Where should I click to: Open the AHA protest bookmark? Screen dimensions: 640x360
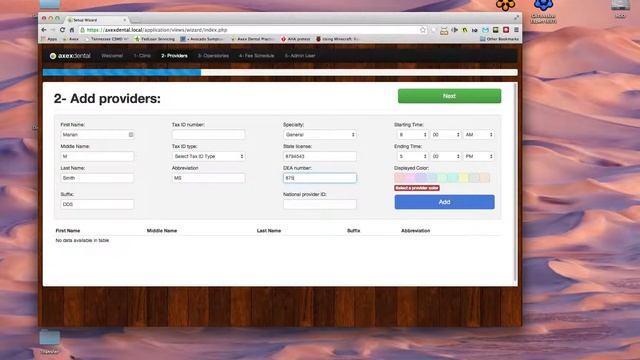pos(296,39)
